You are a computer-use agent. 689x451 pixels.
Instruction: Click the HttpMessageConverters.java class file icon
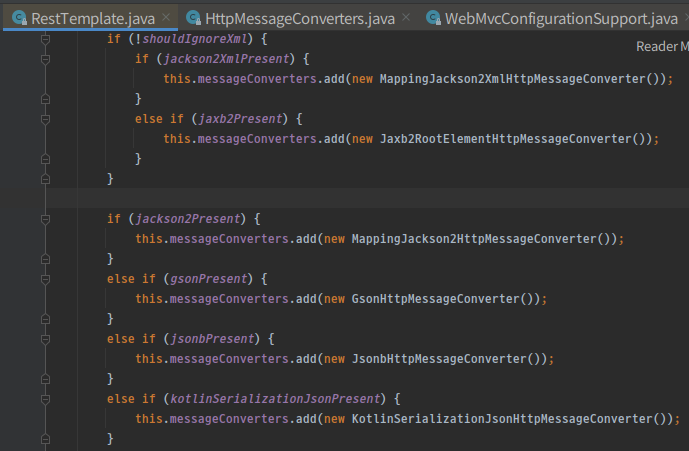[193, 18]
